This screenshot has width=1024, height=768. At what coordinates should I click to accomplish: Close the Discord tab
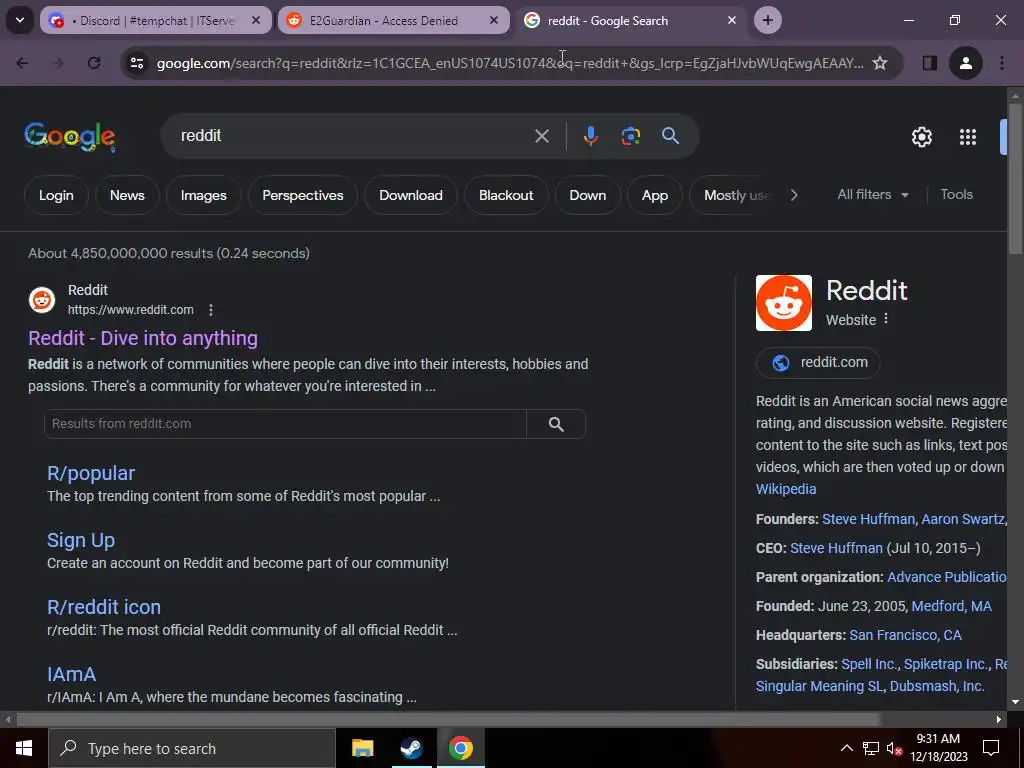click(256, 20)
